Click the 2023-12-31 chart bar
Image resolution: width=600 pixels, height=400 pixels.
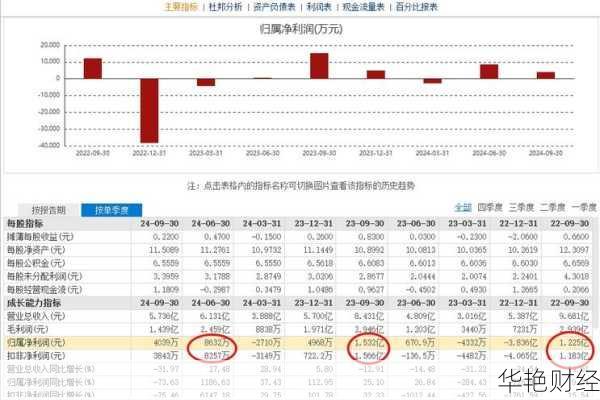pos(376,75)
